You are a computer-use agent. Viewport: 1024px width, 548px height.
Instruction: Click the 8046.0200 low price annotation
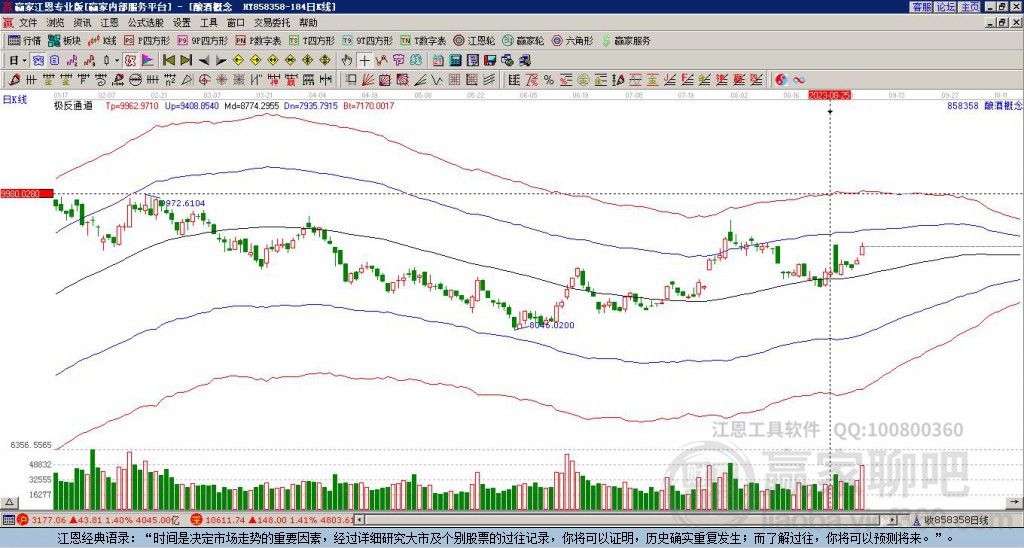(x=551, y=325)
